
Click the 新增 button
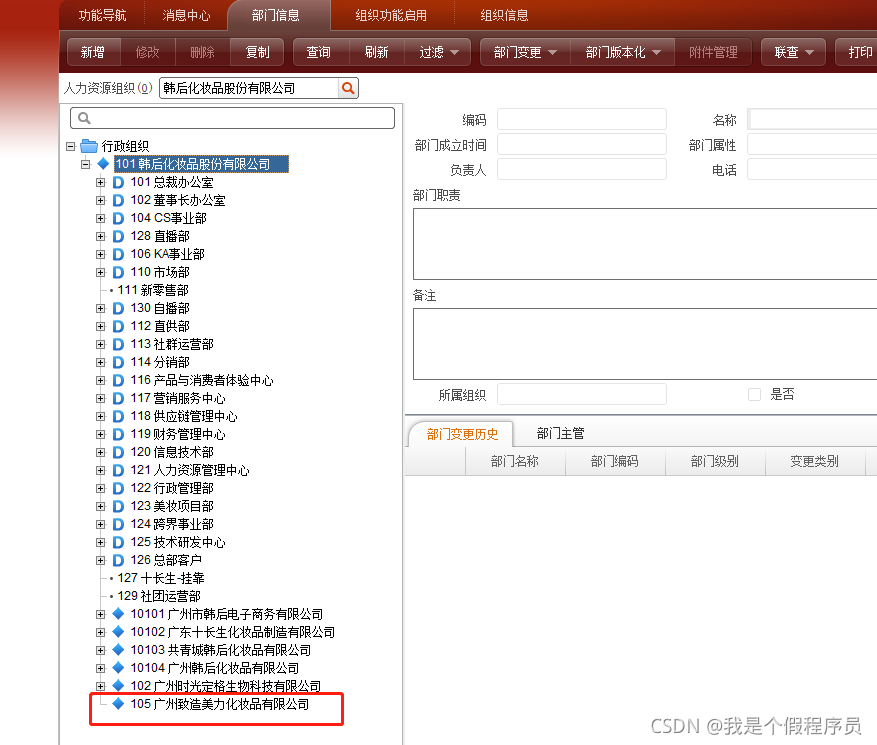point(92,52)
